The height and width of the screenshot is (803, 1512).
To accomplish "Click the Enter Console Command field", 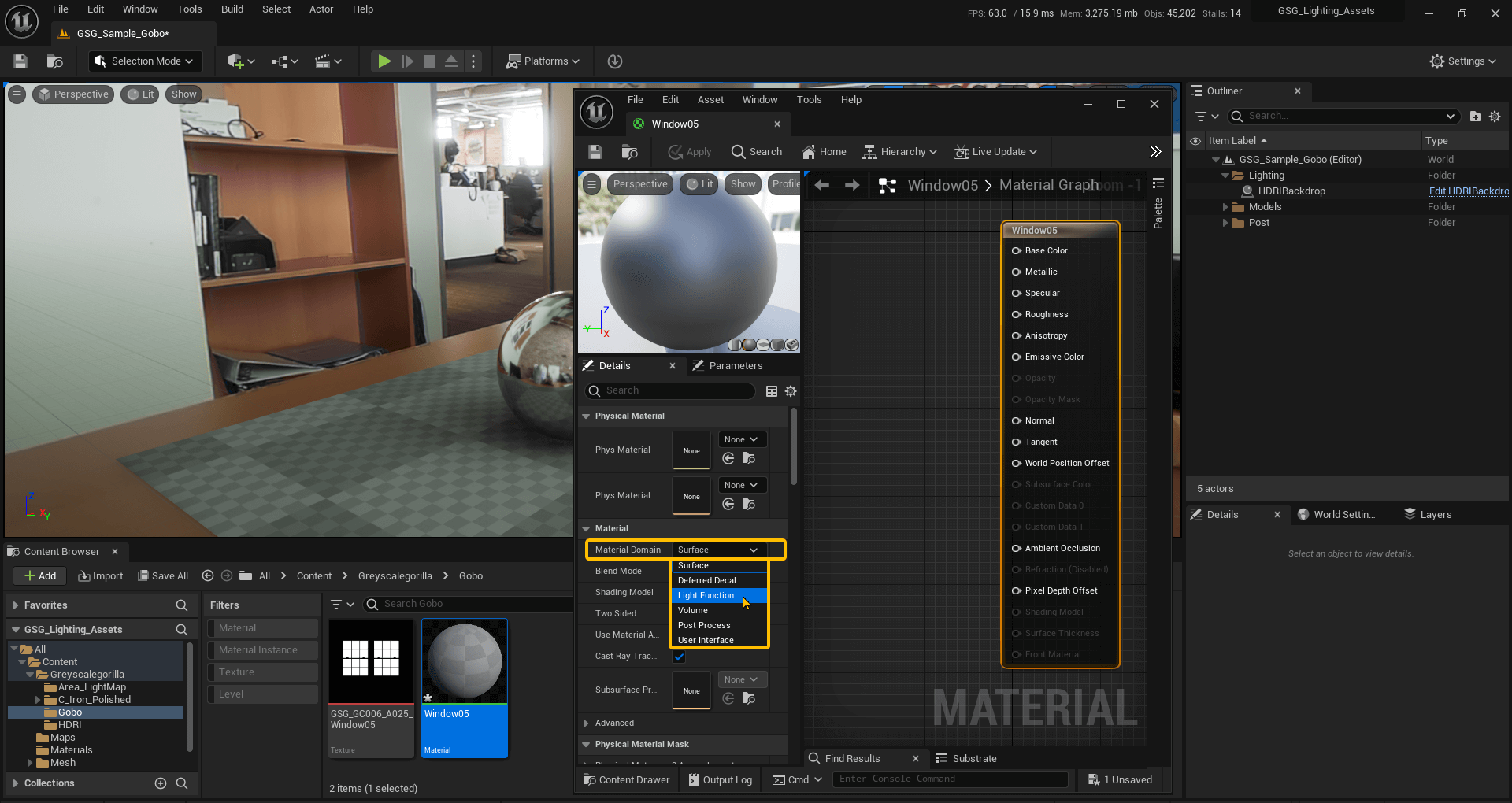I will (951, 779).
